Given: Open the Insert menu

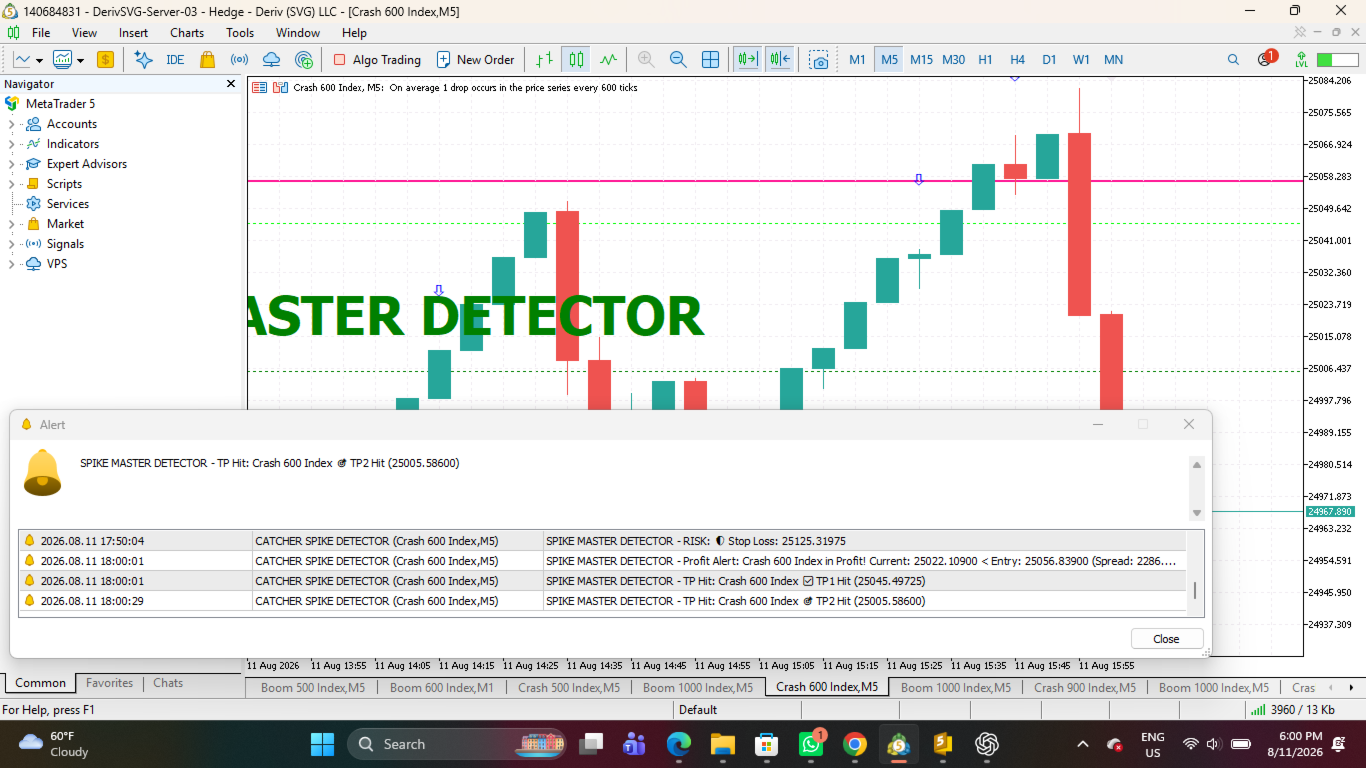Looking at the screenshot, I should [133, 33].
